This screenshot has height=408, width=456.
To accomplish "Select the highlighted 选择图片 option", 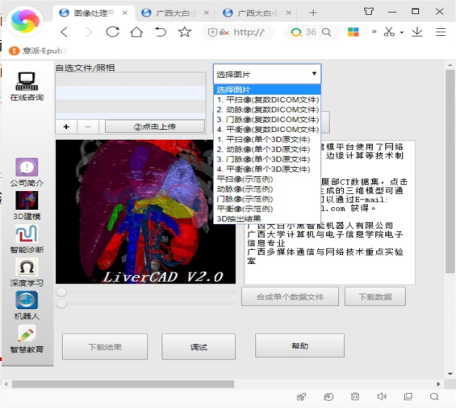I will 267,90.
